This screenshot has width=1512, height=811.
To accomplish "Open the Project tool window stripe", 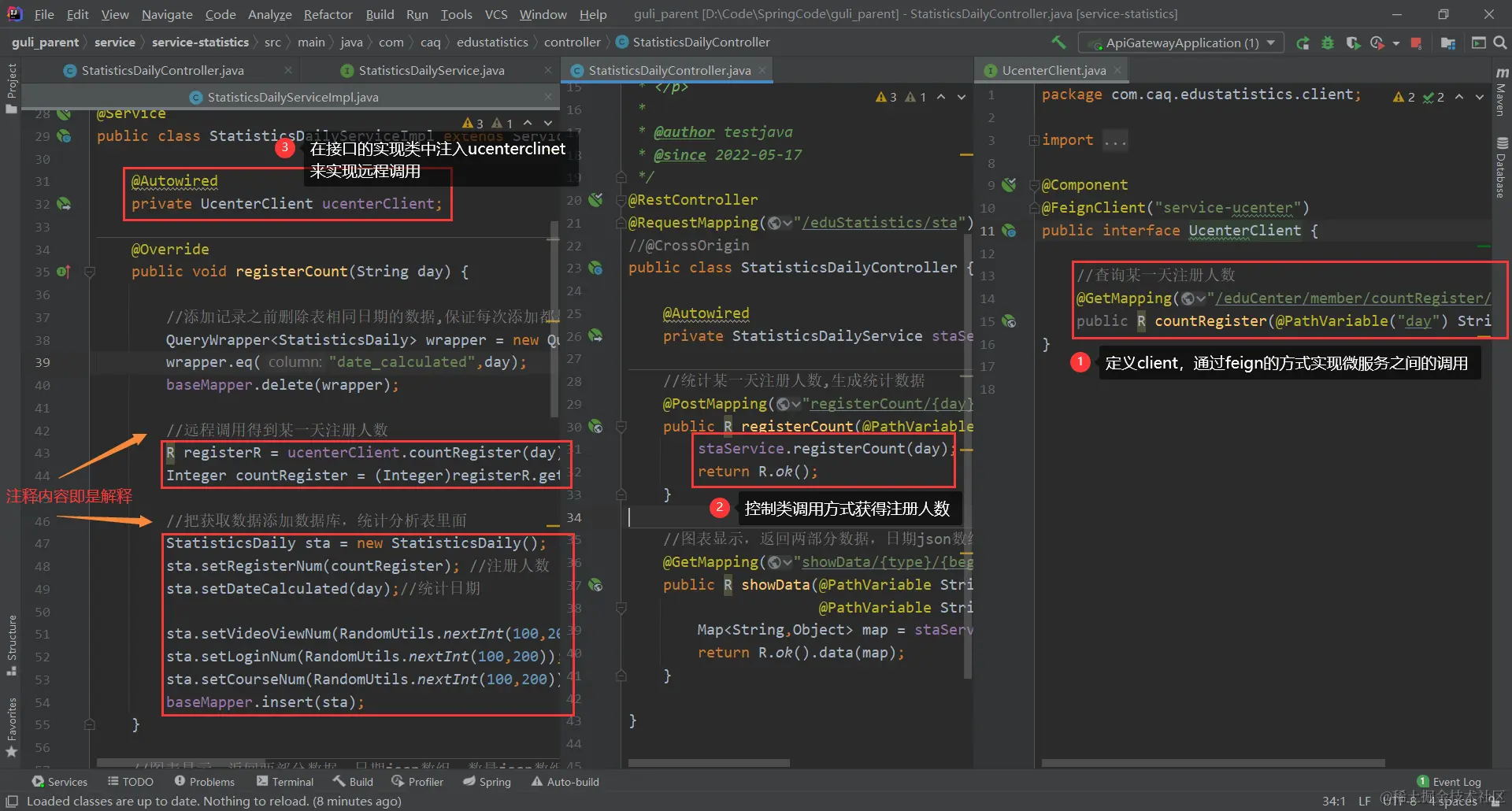I will tap(11, 87).
